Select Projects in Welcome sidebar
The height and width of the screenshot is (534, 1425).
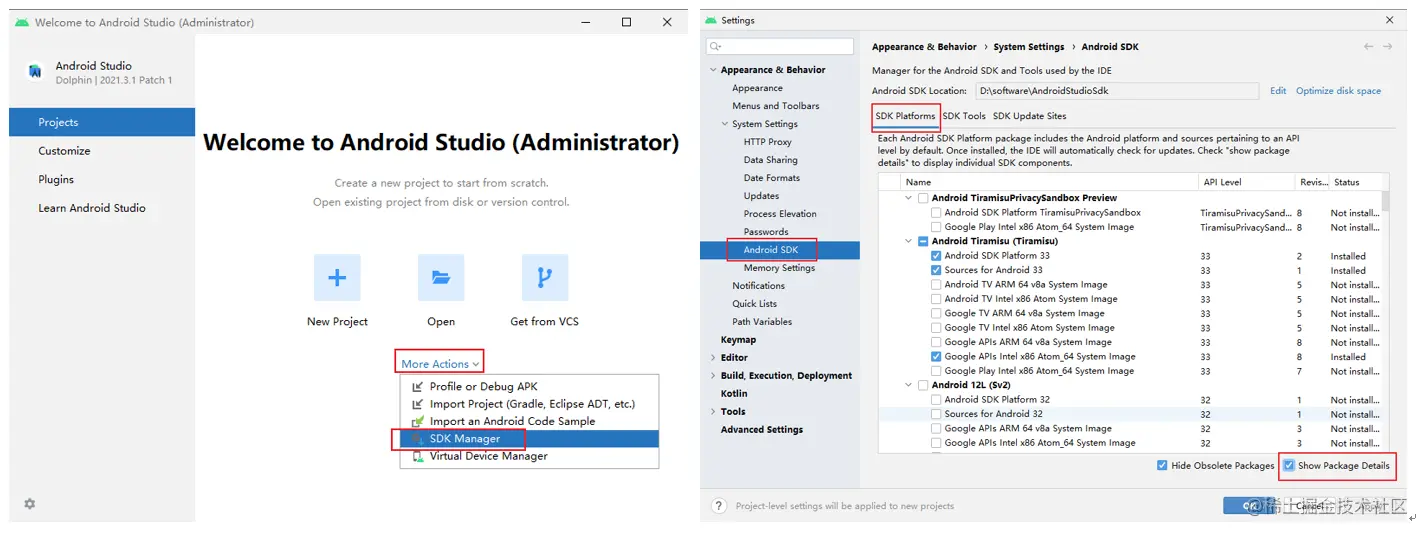(102, 122)
